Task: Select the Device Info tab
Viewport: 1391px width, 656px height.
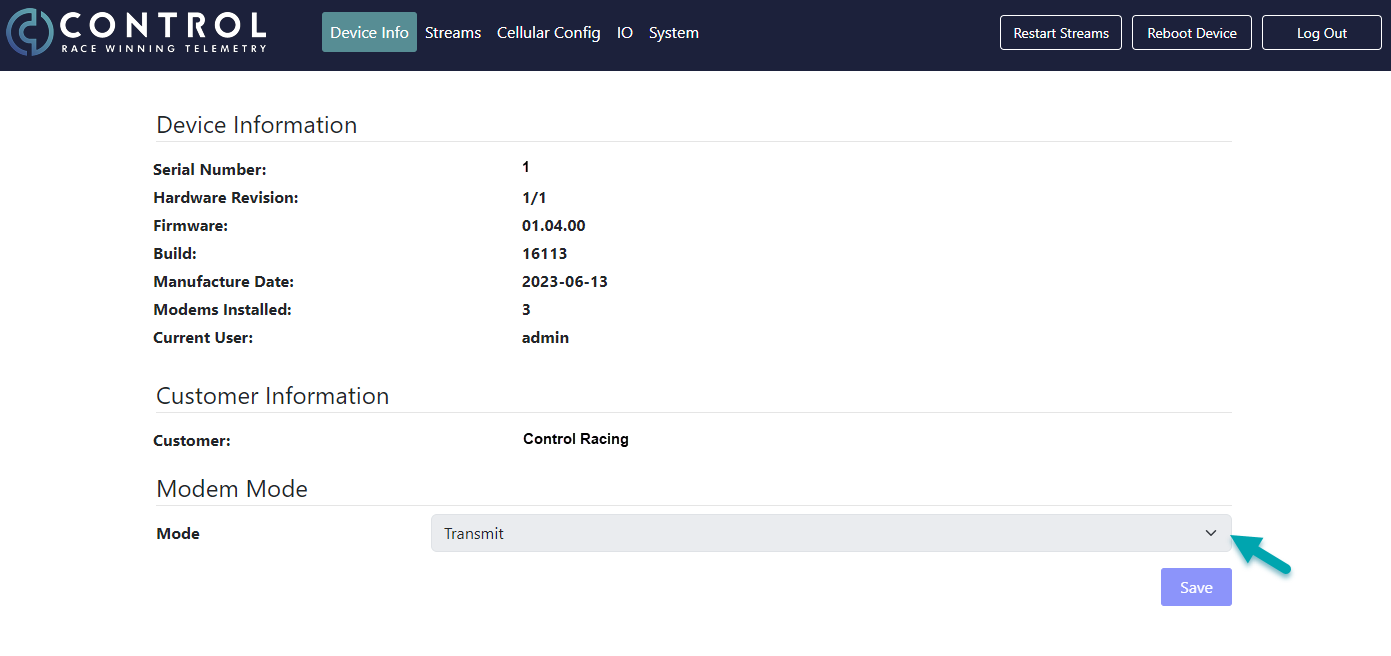Action: pyautogui.click(x=369, y=32)
